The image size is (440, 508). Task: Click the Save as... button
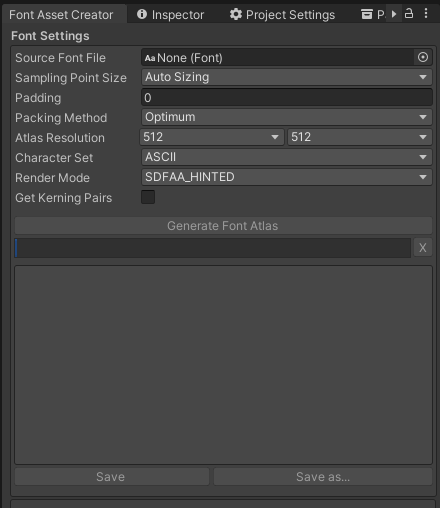coord(323,477)
